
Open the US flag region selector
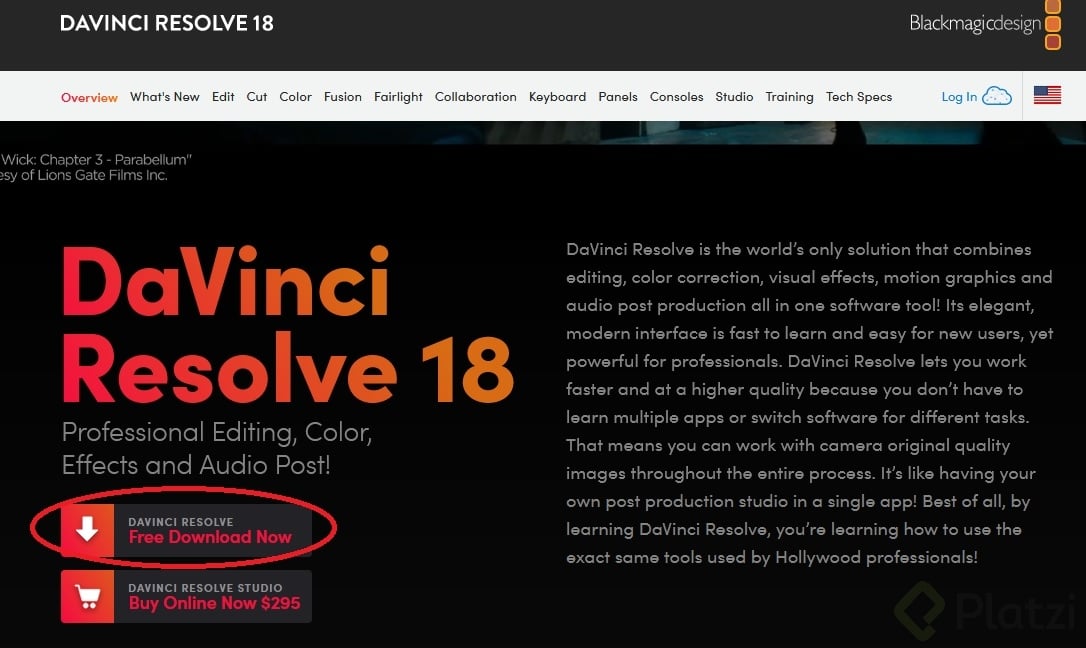point(1047,95)
